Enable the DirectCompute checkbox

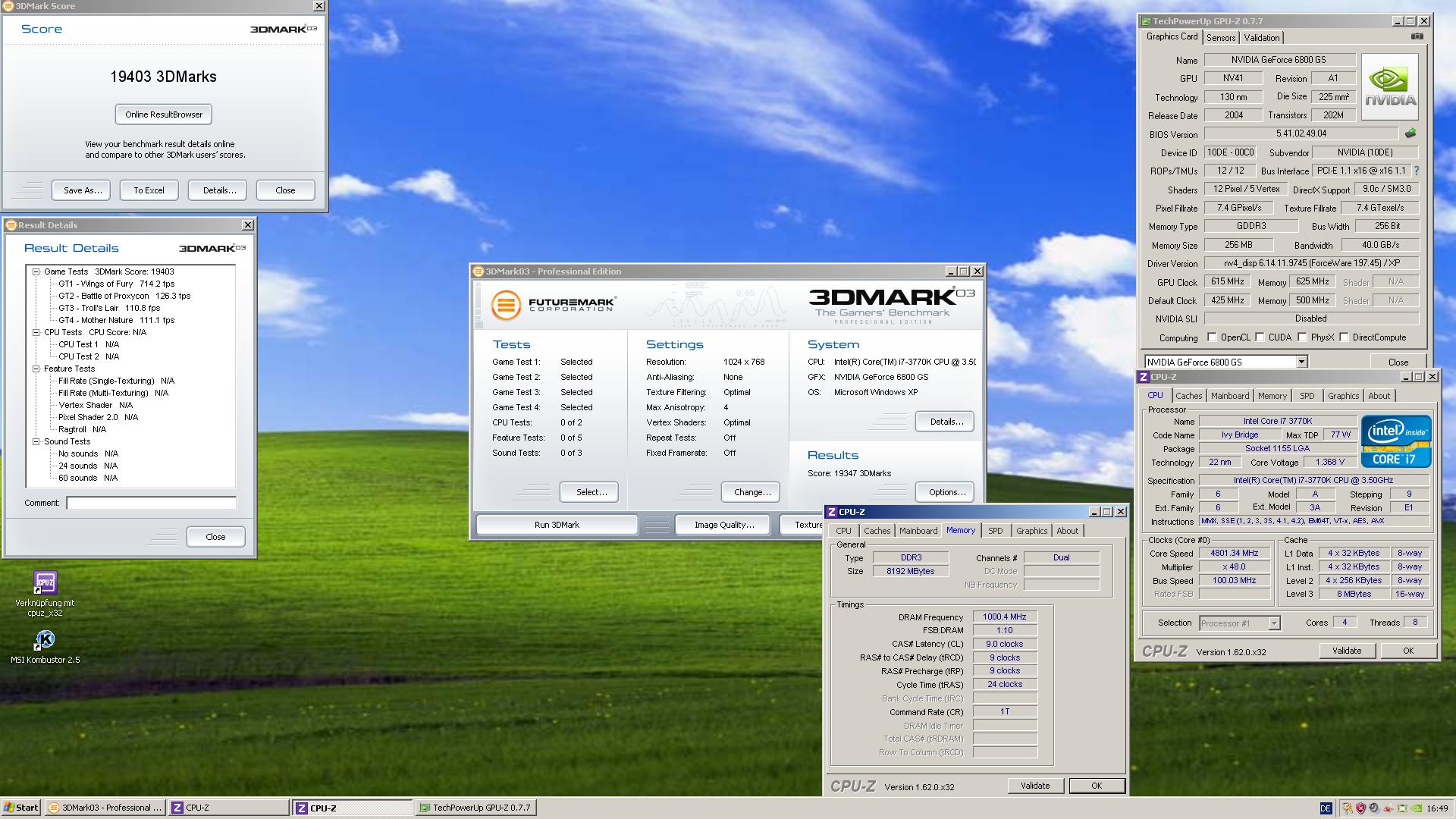[1344, 337]
